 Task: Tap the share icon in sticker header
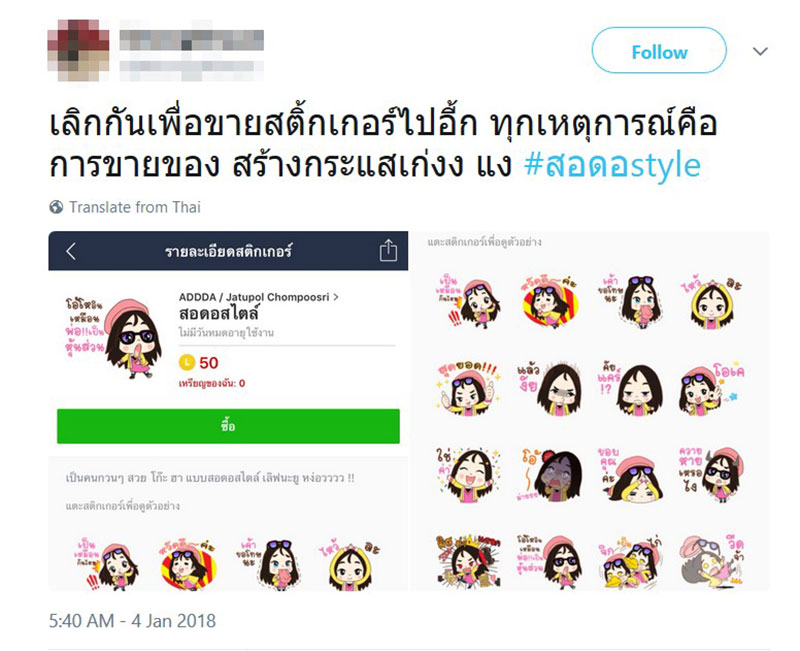click(388, 251)
